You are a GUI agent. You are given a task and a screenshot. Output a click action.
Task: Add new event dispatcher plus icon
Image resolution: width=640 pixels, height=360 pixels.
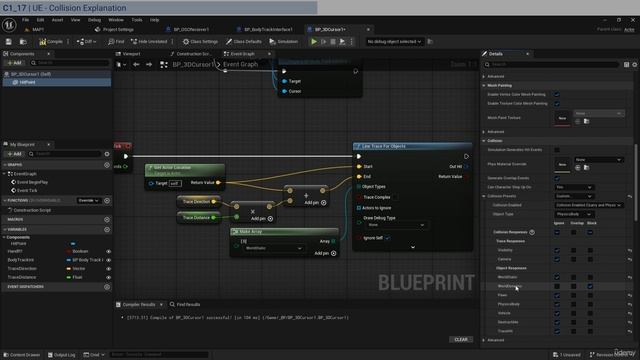[x=107, y=287]
